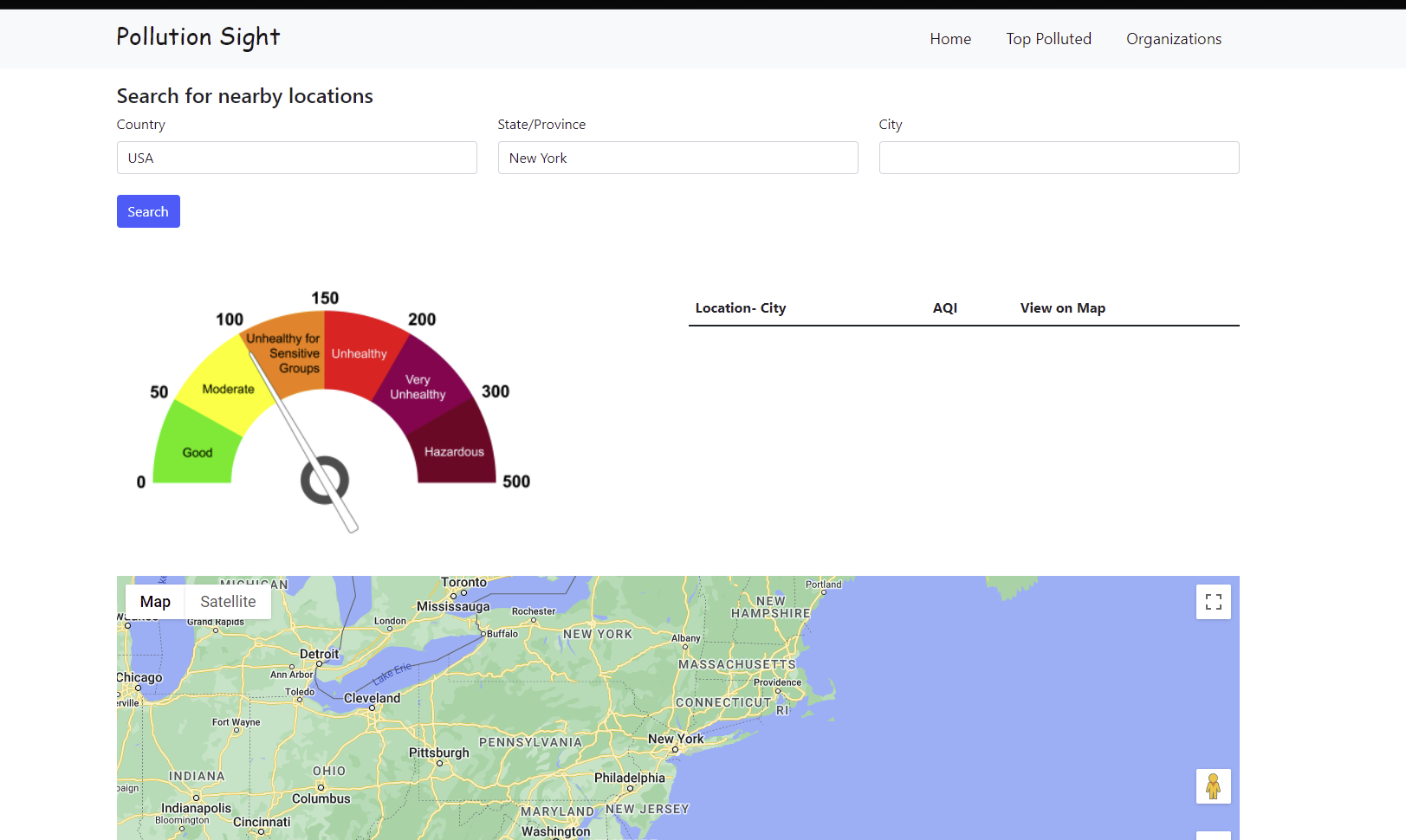
Task: Click the Location- City column header
Action: [x=741, y=308]
